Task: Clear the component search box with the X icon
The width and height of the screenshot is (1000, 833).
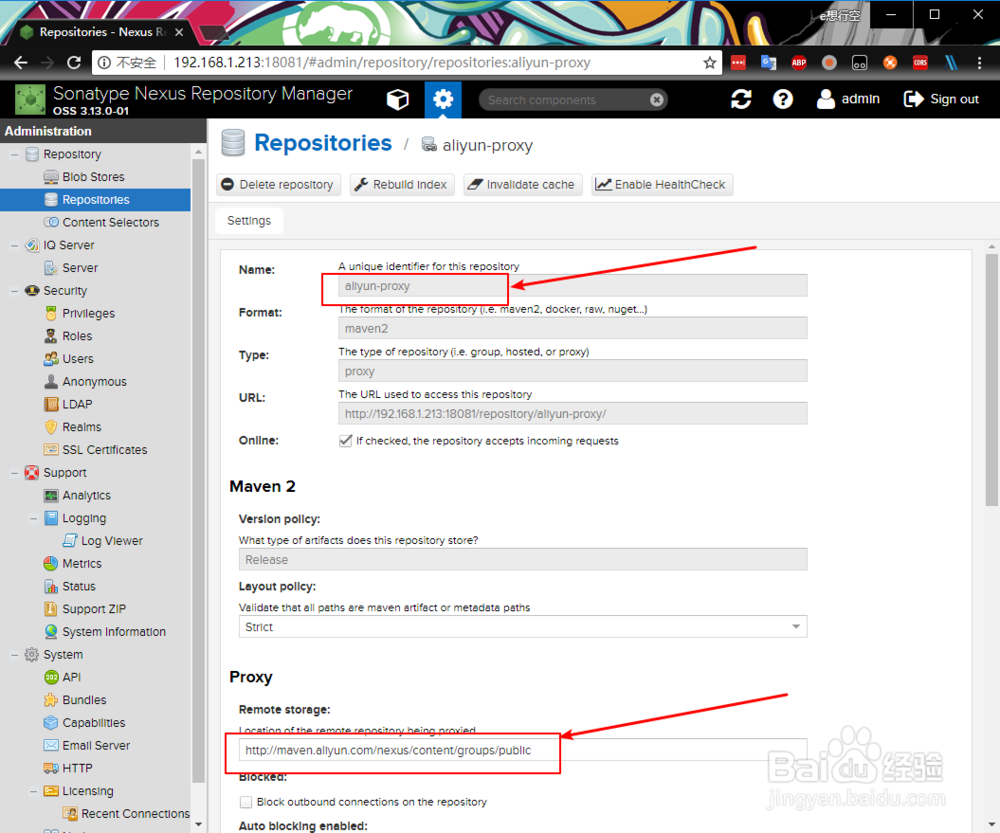Action: [x=656, y=100]
